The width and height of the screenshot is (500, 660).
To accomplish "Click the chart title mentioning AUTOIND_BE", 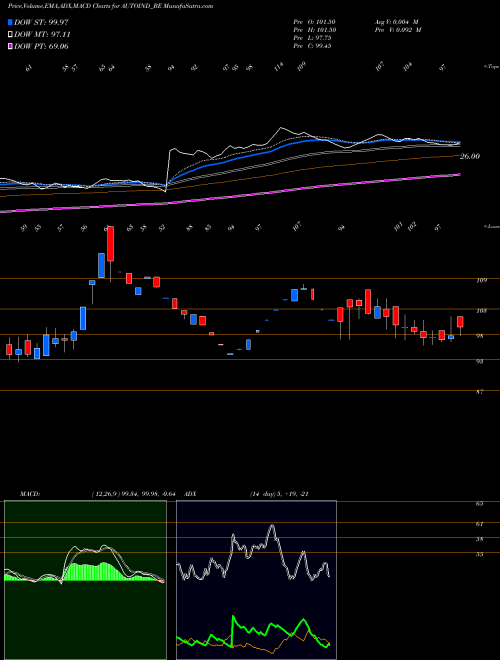I will 110,6.
